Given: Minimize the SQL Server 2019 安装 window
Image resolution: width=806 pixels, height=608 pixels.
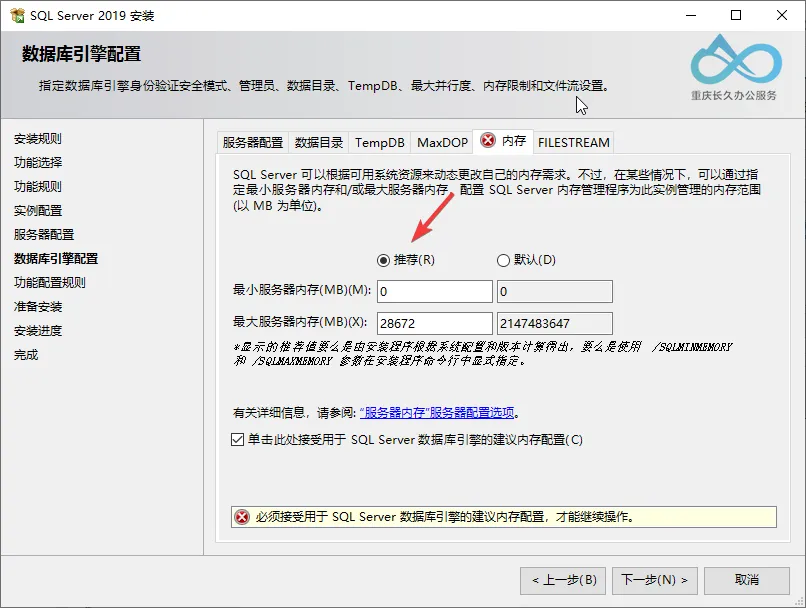Looking at the screenshot, I should pyautogui.click(x=691, y=15).
